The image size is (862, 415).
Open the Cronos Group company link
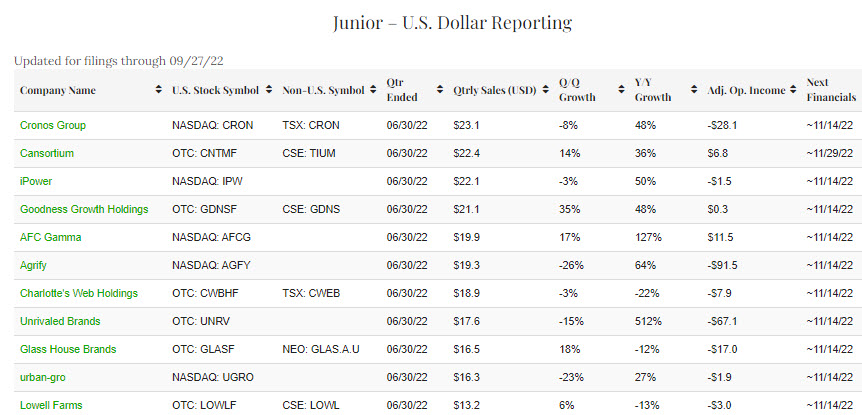pos(53,125)
